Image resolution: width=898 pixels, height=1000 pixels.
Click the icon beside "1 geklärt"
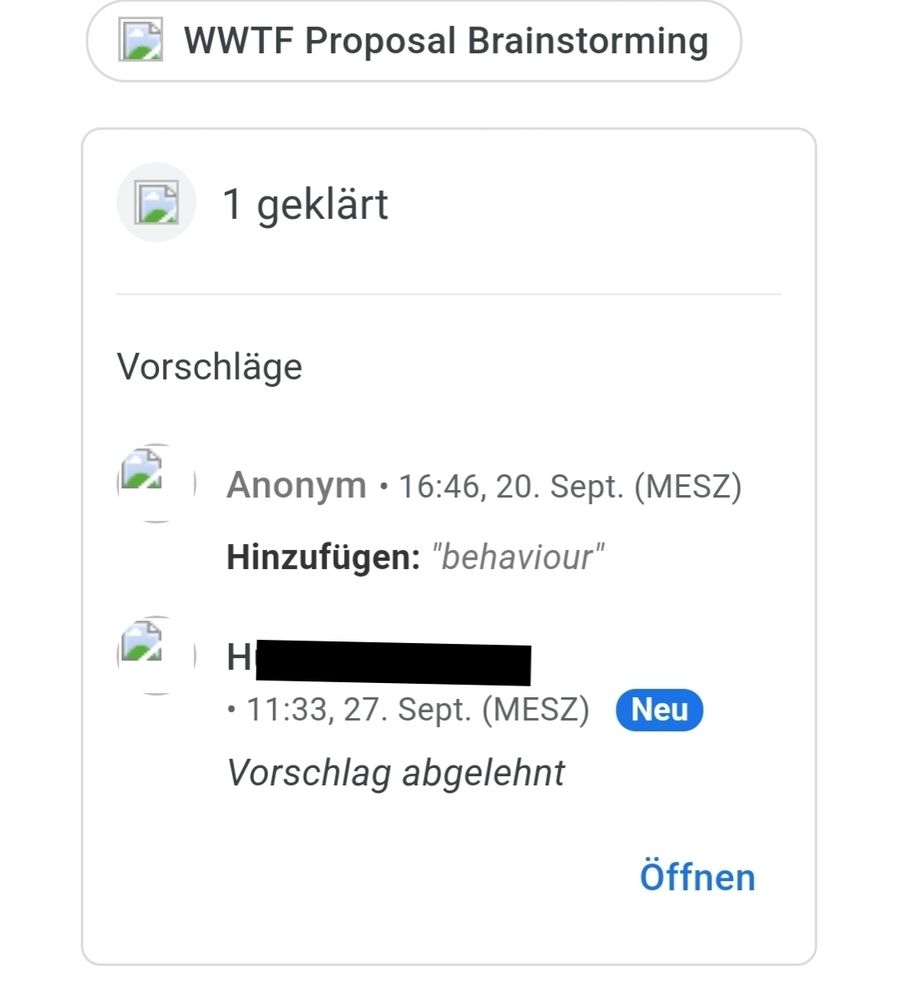pyautogui.click(x=156, y=203)
